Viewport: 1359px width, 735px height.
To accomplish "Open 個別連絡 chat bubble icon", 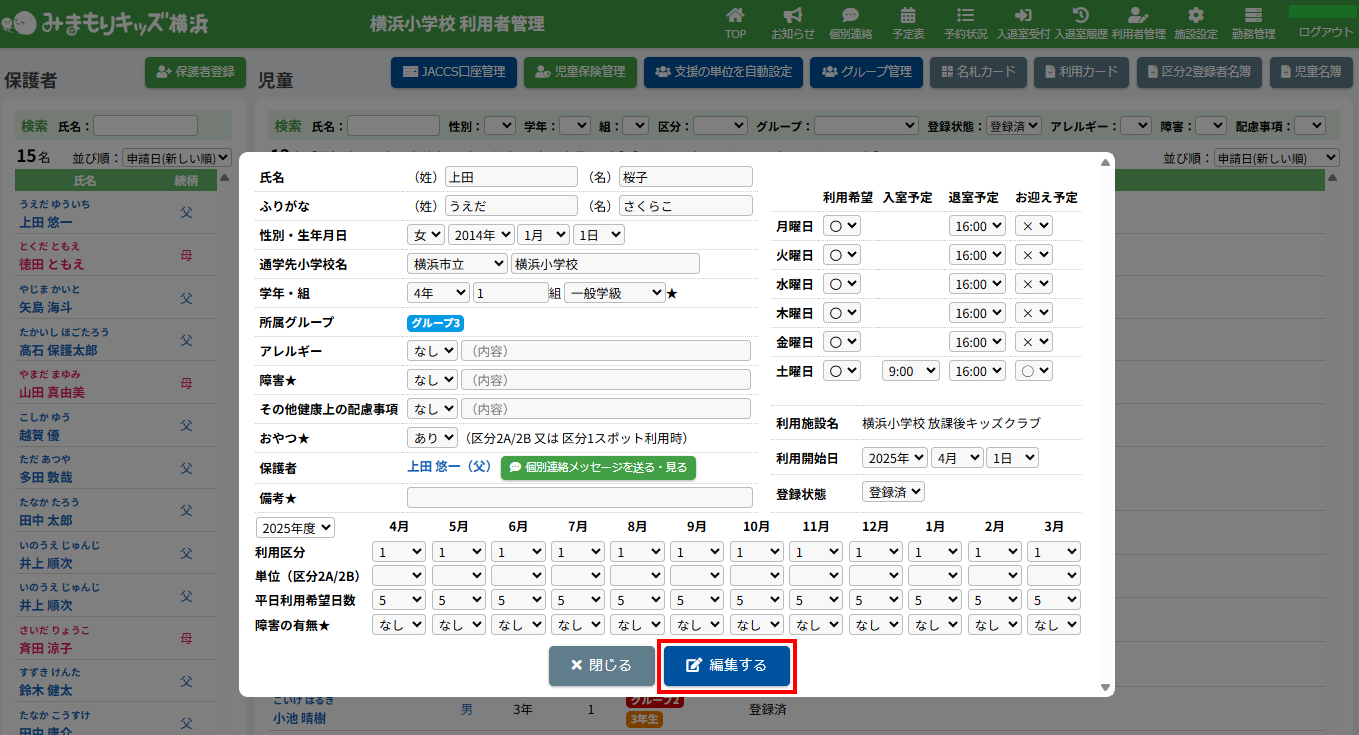I will tap(850, 17).
